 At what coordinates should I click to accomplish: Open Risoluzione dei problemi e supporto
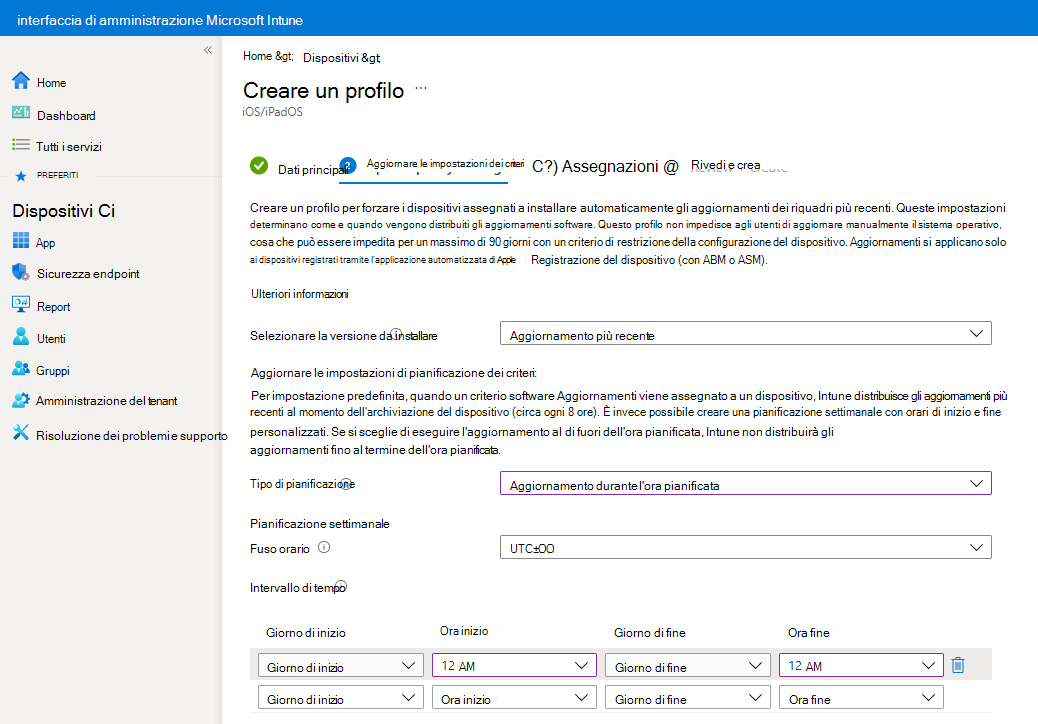point(120,433)
